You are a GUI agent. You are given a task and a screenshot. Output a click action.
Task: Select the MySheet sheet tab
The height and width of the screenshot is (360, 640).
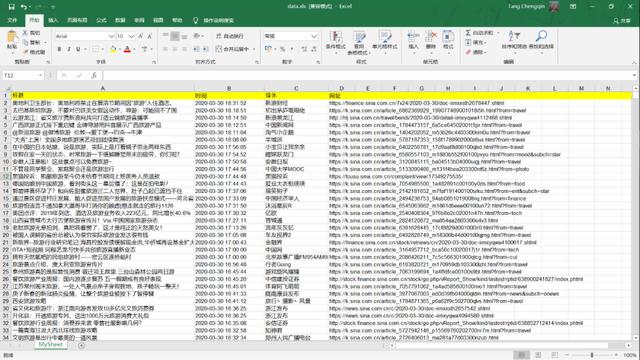click(x=51, y=345)
